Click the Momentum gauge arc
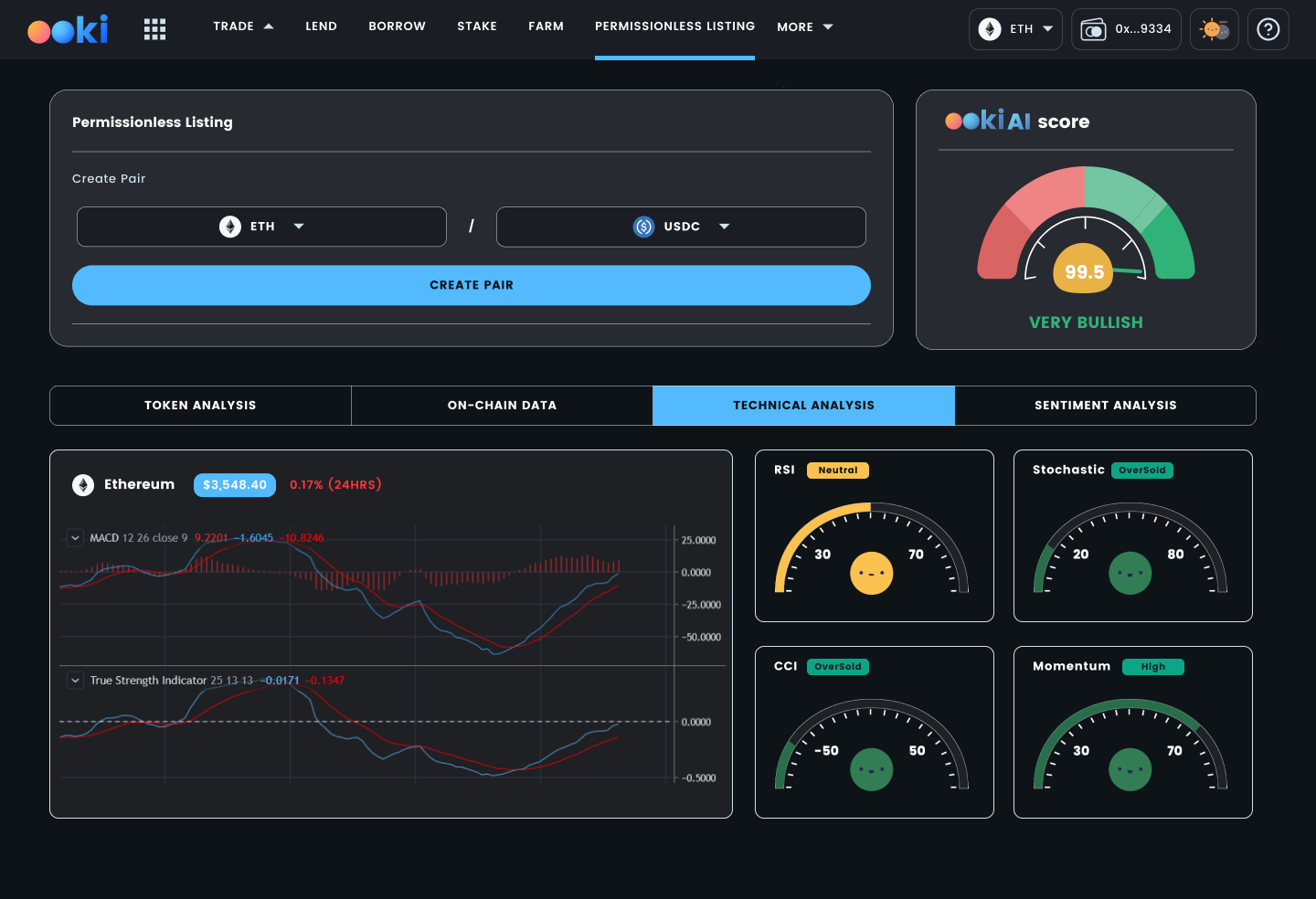The width and height of the screenshot is (1316, 899). coord(1130,743)
